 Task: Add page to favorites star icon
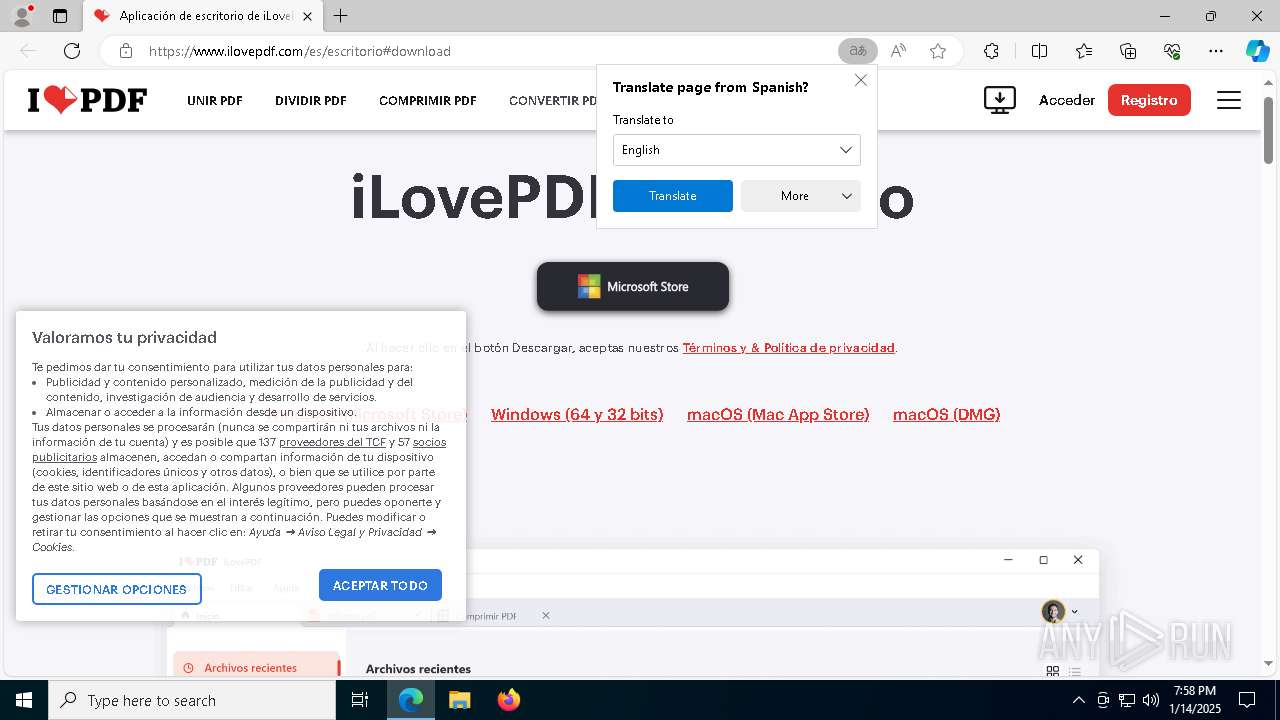pyautogui.click(x=938, y=51)
